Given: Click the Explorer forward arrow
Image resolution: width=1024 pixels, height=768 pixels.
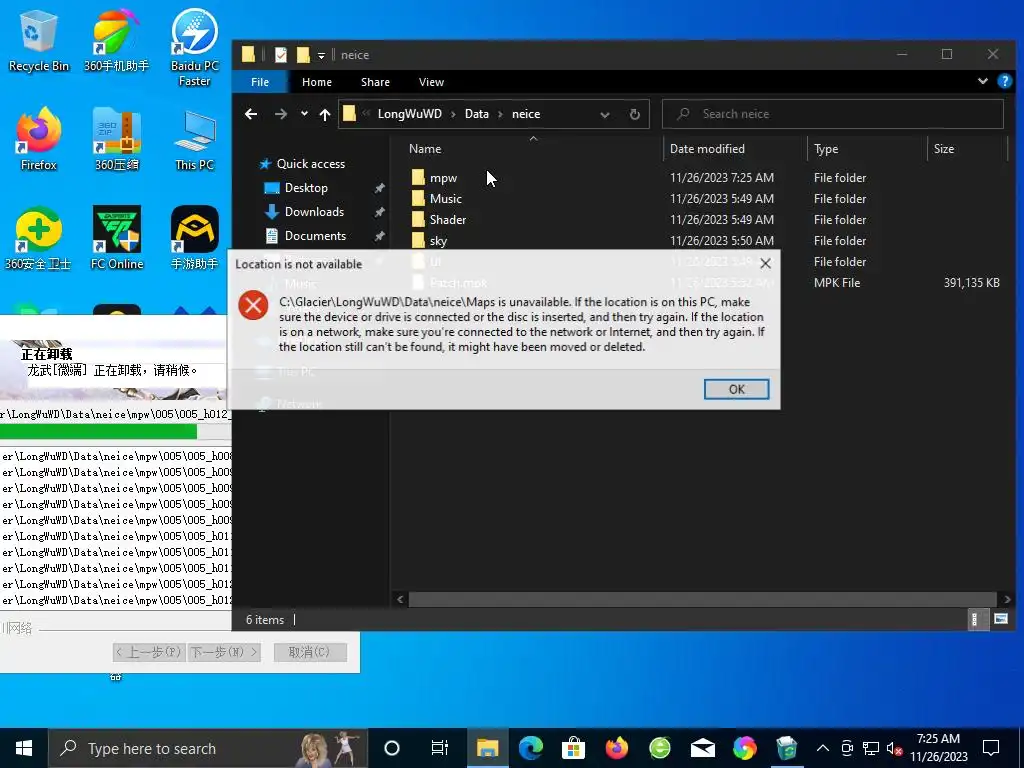Looking at the screenshot, I should pyautogui.click(x=281, y=114).
